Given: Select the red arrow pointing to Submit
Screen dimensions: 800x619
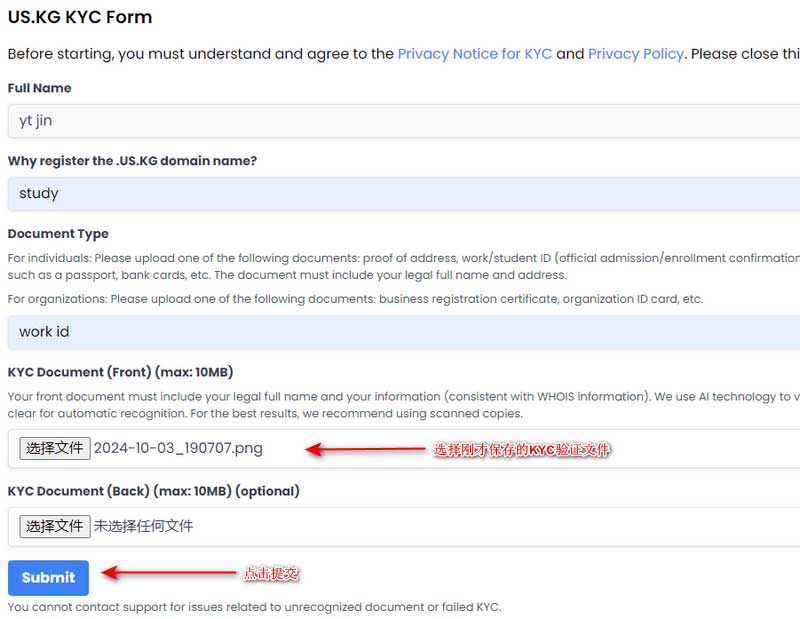Looking at the screenshot, I should pos(168,573).
